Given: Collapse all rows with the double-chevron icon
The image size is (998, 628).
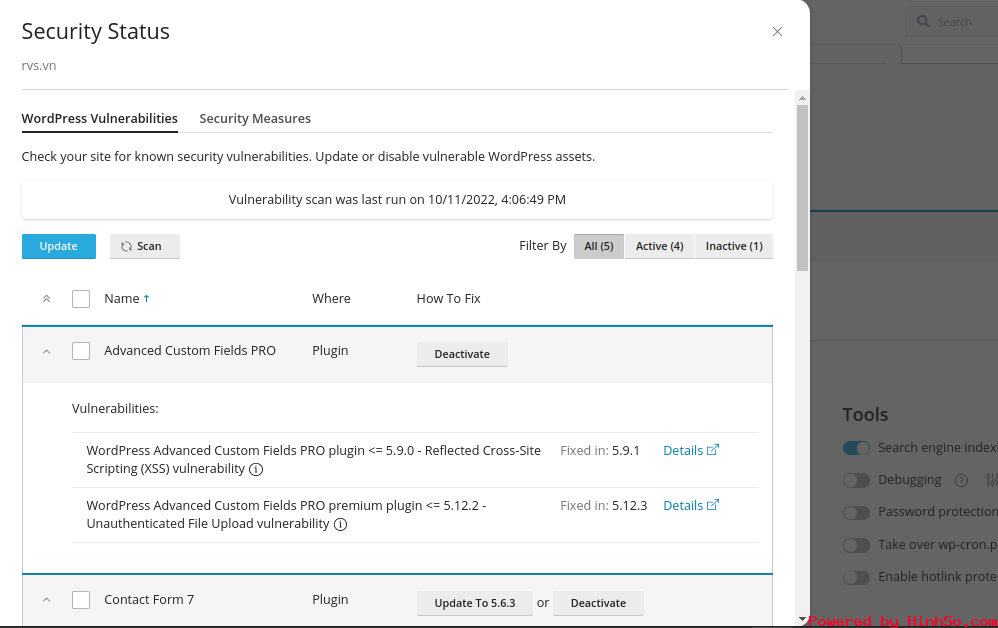Looking at the screenshot, I should point(46,298).
